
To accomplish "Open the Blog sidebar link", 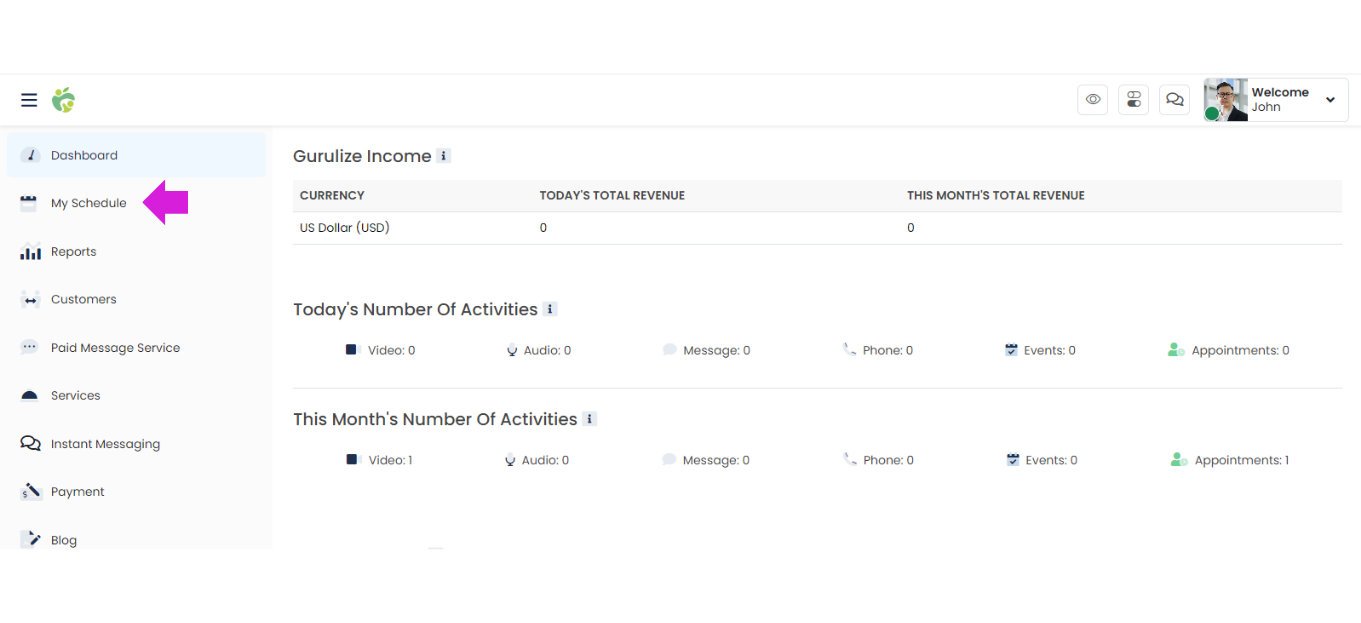I will [64, 540].
